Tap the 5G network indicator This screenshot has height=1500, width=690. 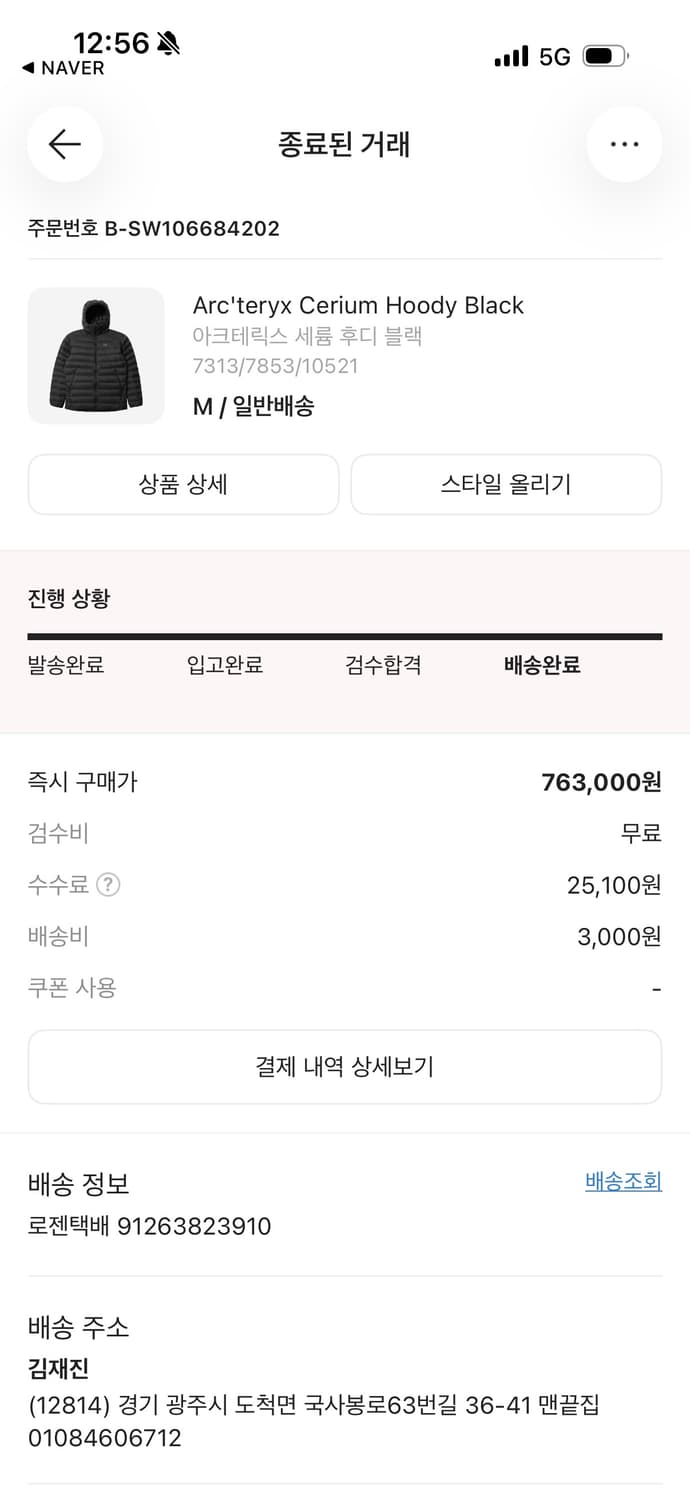[x=555, y=57]
